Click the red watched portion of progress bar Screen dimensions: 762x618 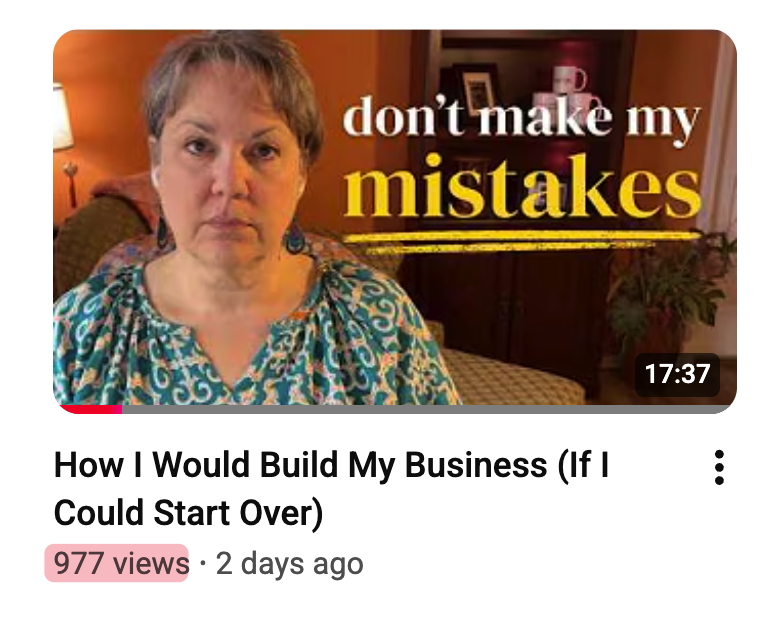(x=91, y=409)
